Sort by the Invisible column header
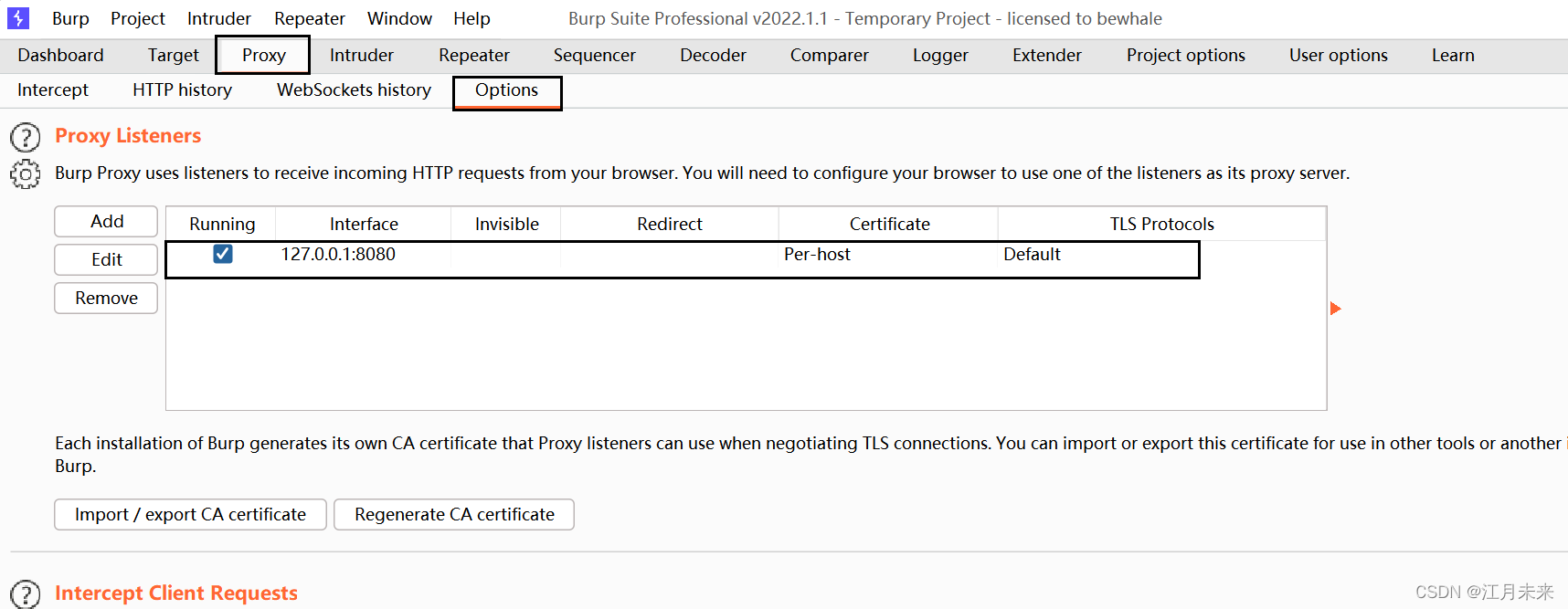1568x609 pixels. (507, 224)
